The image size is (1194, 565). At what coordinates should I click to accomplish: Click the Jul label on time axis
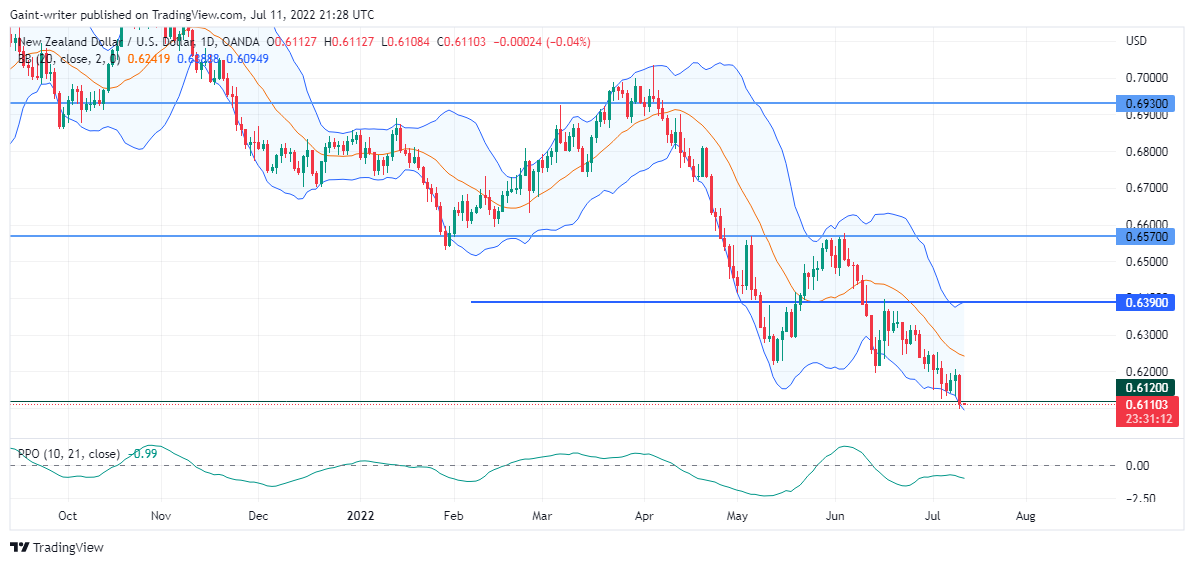click(x=934, y=516)
